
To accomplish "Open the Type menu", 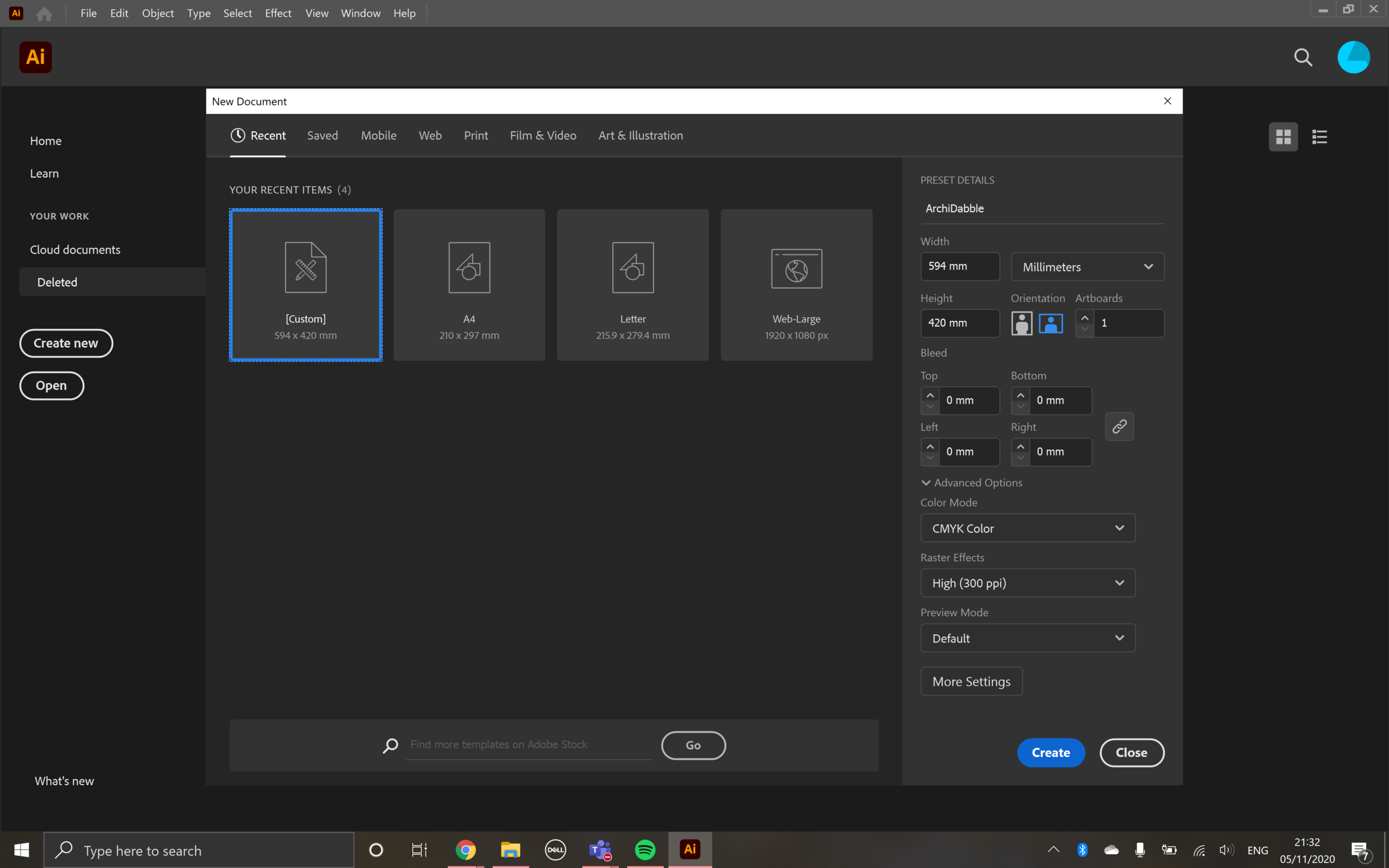I will coord(199,13).
